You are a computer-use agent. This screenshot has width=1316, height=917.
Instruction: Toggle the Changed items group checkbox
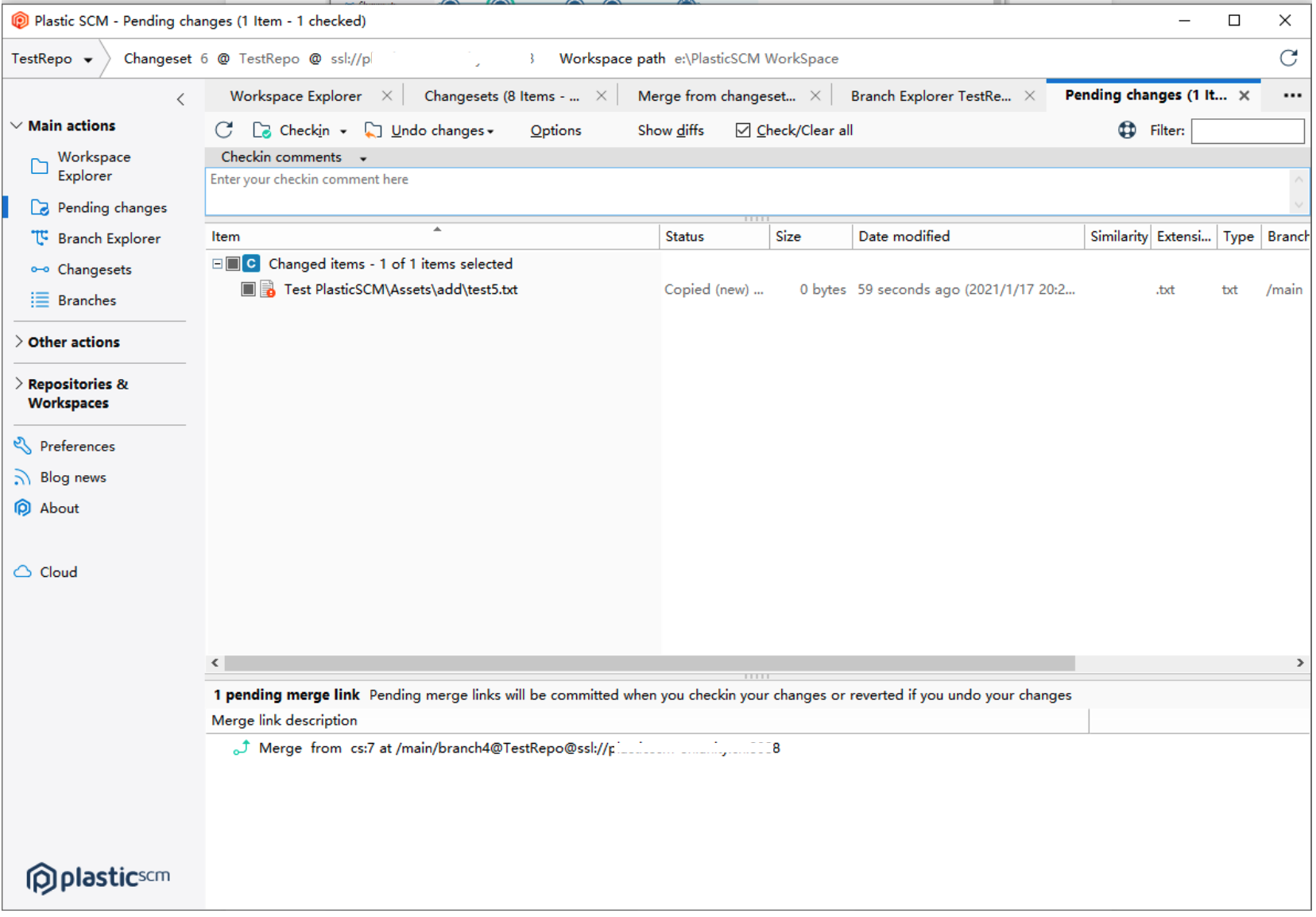(233, 263)
